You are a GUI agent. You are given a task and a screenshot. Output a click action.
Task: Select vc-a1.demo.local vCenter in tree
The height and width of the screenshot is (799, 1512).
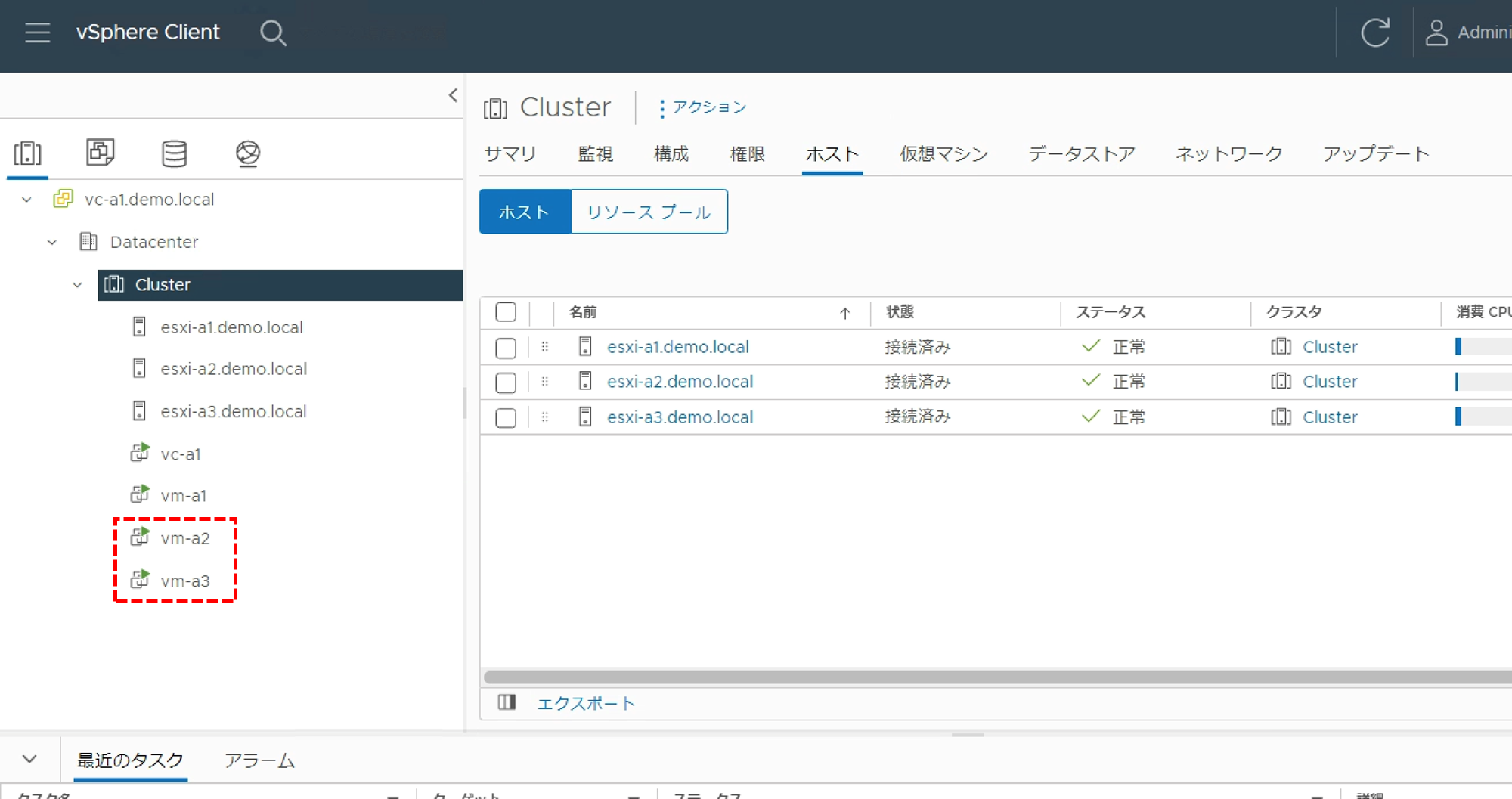tap(149, 200)
